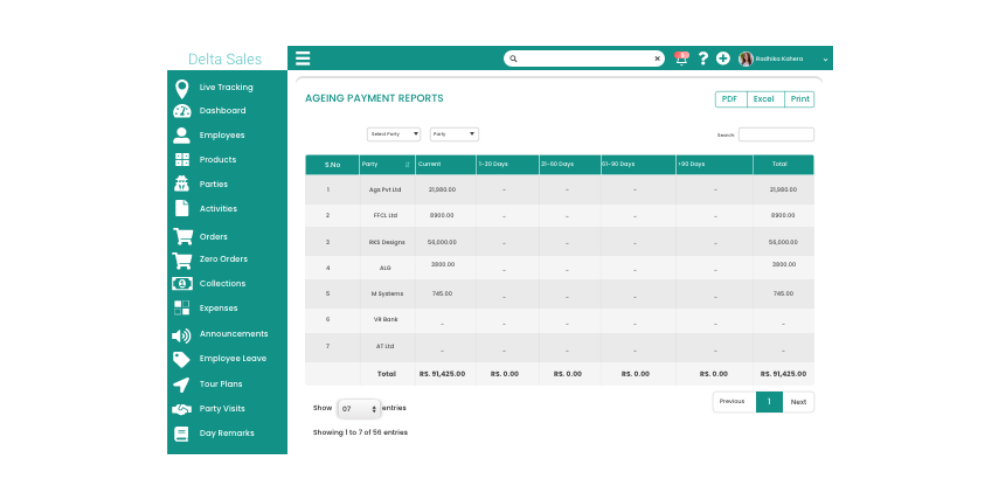This screenshot has height=500, width=1000.
Task: Open help question mark icon
Action: [703, 59]
